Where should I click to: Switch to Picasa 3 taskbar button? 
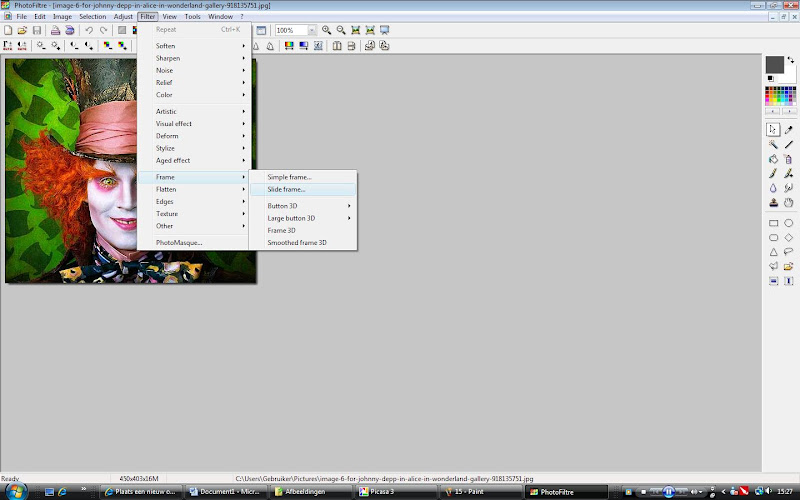[x=395, y=492]
